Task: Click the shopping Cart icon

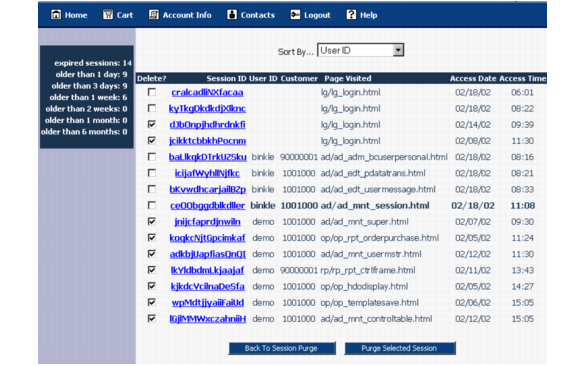Action: pos(108,15)
